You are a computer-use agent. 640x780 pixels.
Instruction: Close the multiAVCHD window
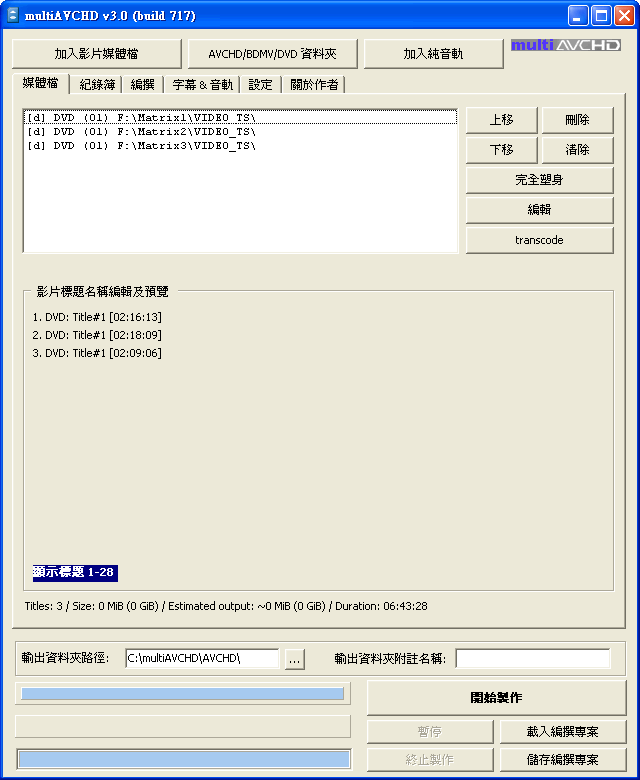point(624,16)
